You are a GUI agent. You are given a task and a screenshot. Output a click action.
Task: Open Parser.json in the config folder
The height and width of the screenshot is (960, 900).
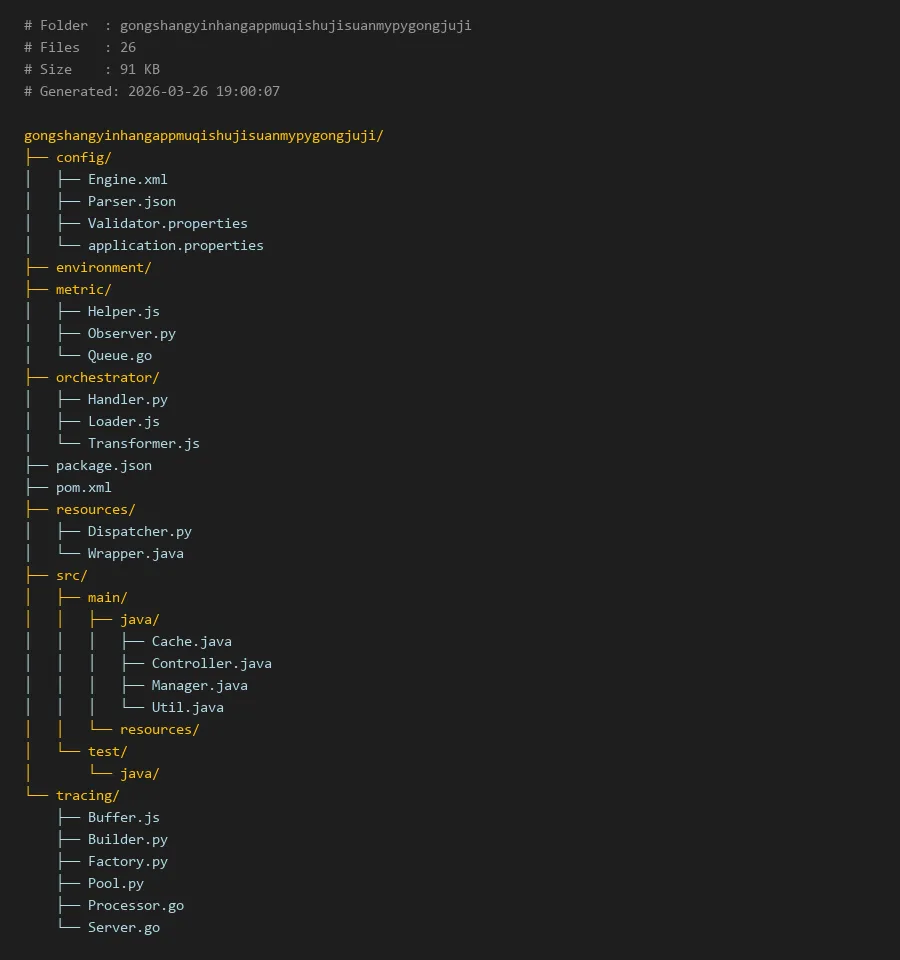click(131, 201)
